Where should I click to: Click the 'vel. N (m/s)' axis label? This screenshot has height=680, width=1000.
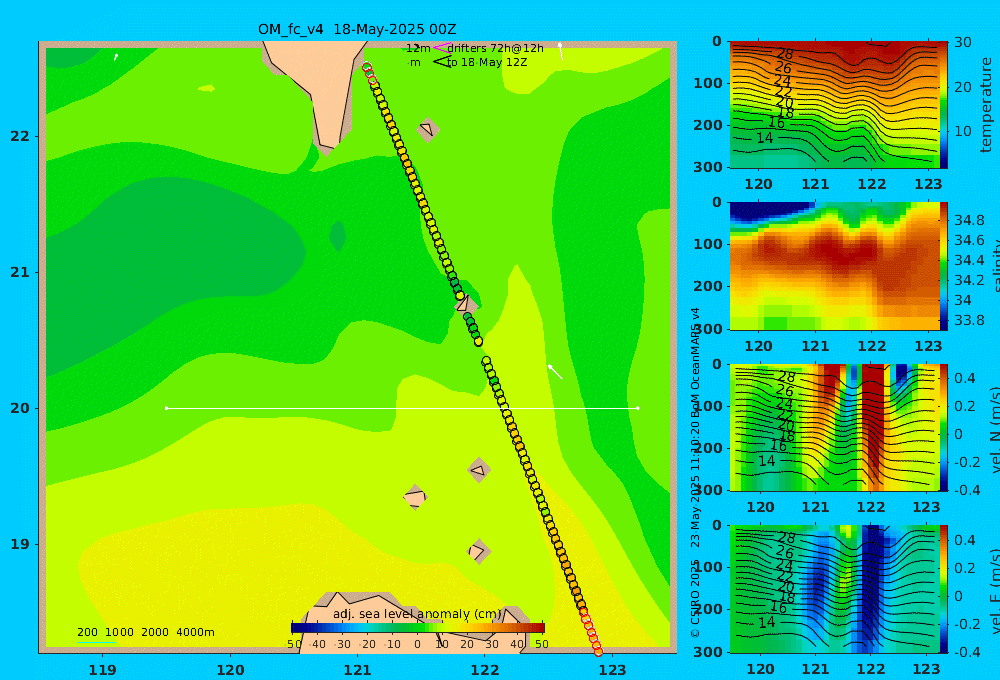pos(995,429)
